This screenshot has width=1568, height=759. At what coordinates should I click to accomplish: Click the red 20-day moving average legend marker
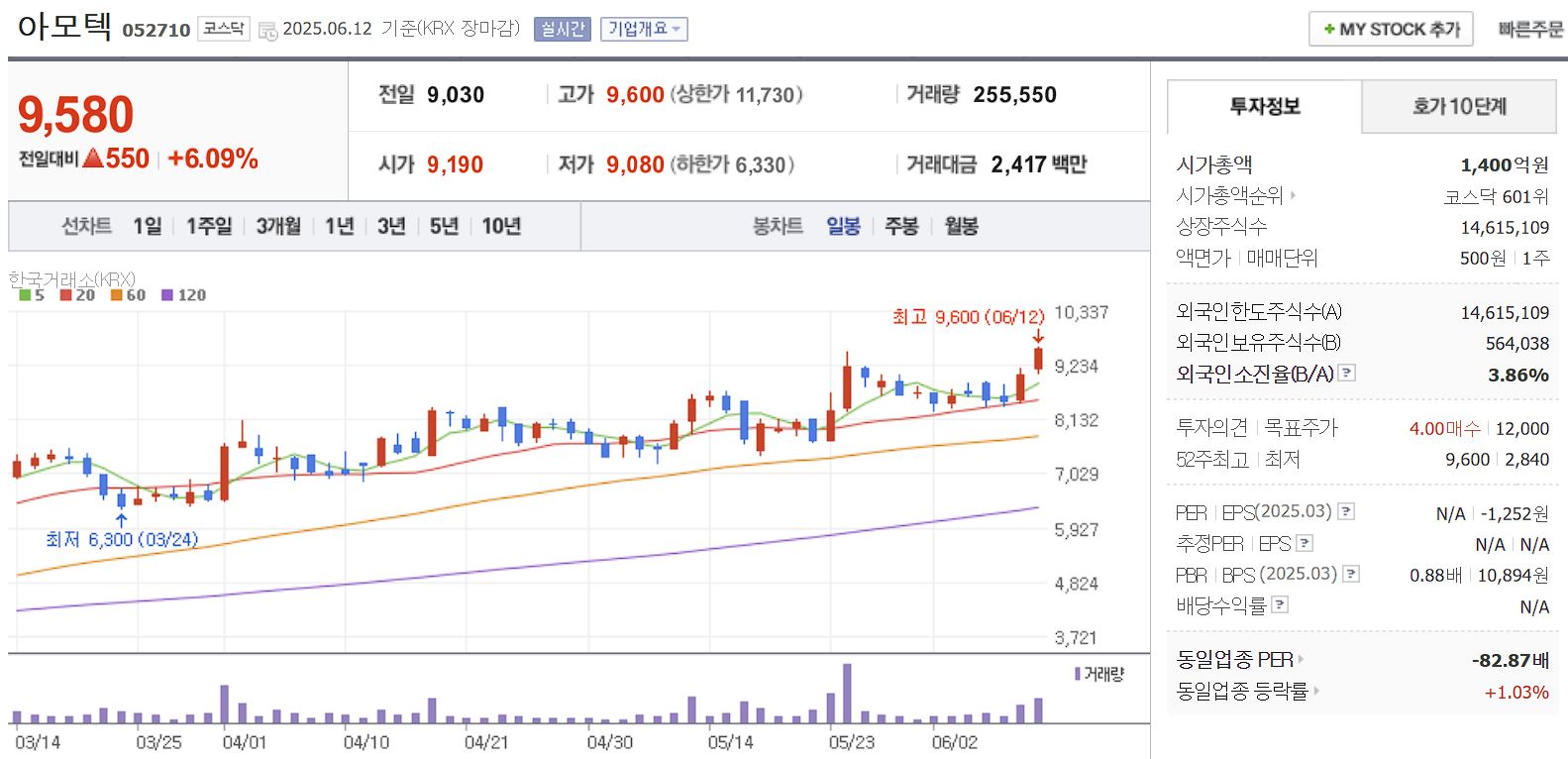click(x=65, y=295)
